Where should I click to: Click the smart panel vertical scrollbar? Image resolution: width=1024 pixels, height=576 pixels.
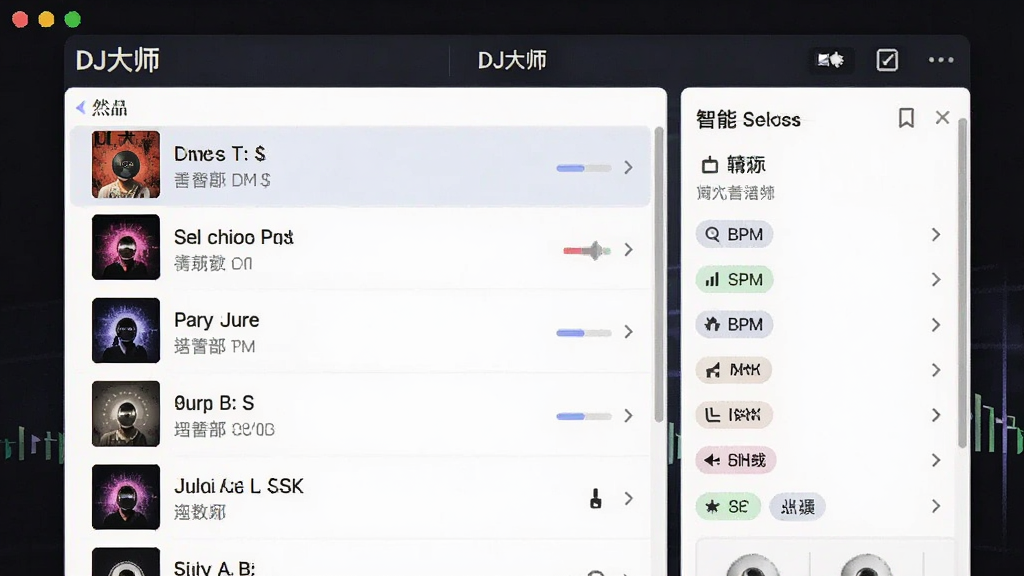pyautogui.click(x=962, y=282)
